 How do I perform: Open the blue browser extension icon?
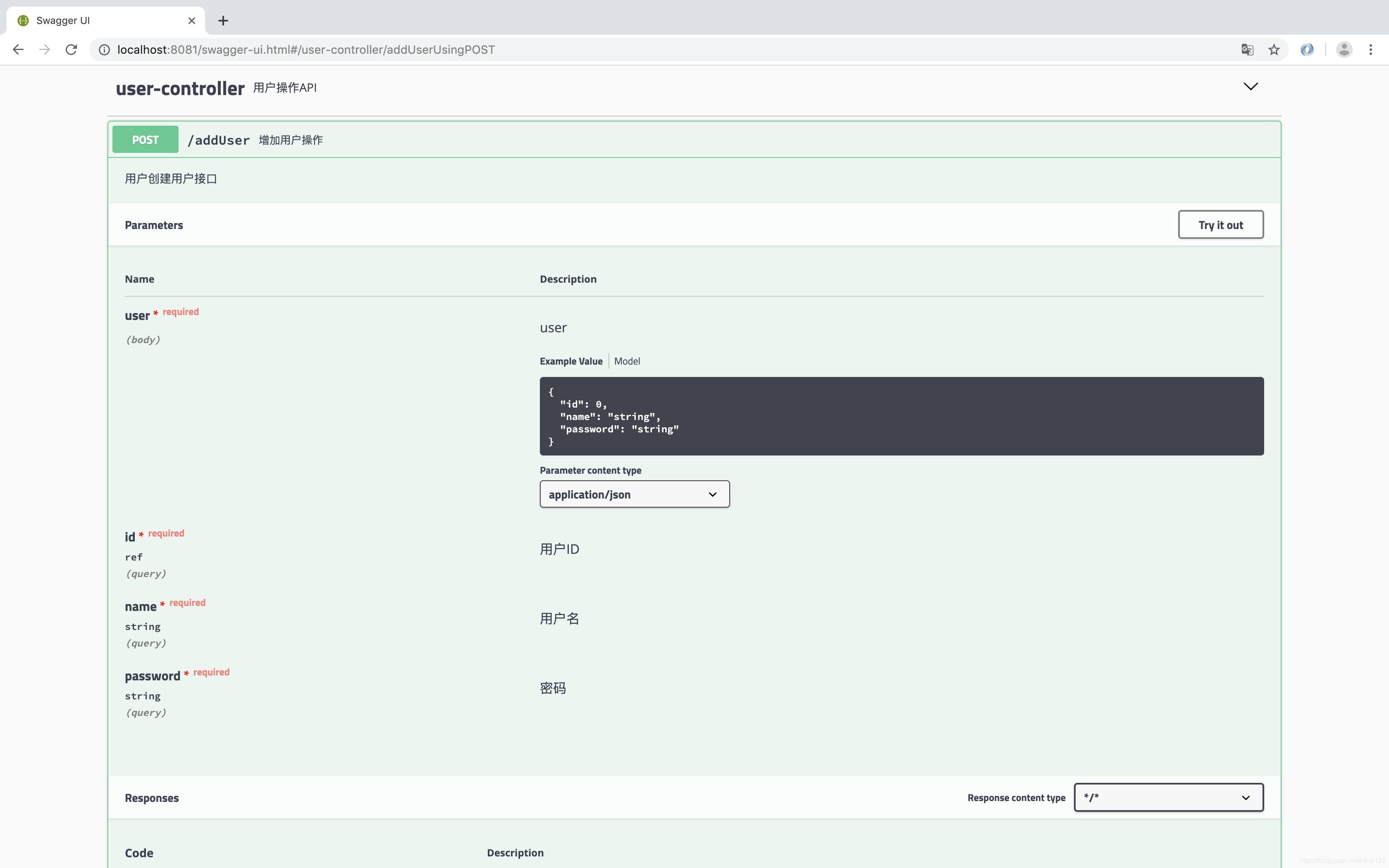1307,50
